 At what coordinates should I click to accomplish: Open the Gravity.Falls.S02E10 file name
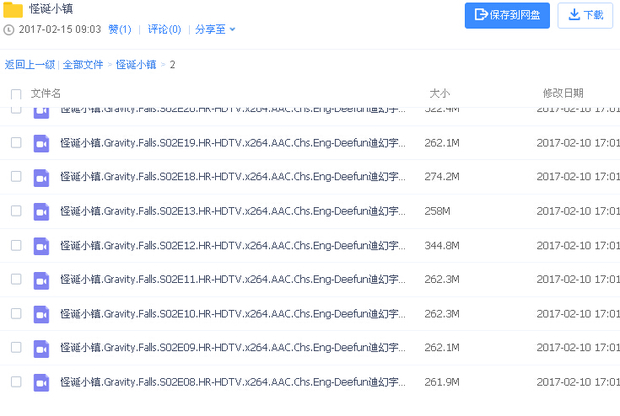point(232,314)
